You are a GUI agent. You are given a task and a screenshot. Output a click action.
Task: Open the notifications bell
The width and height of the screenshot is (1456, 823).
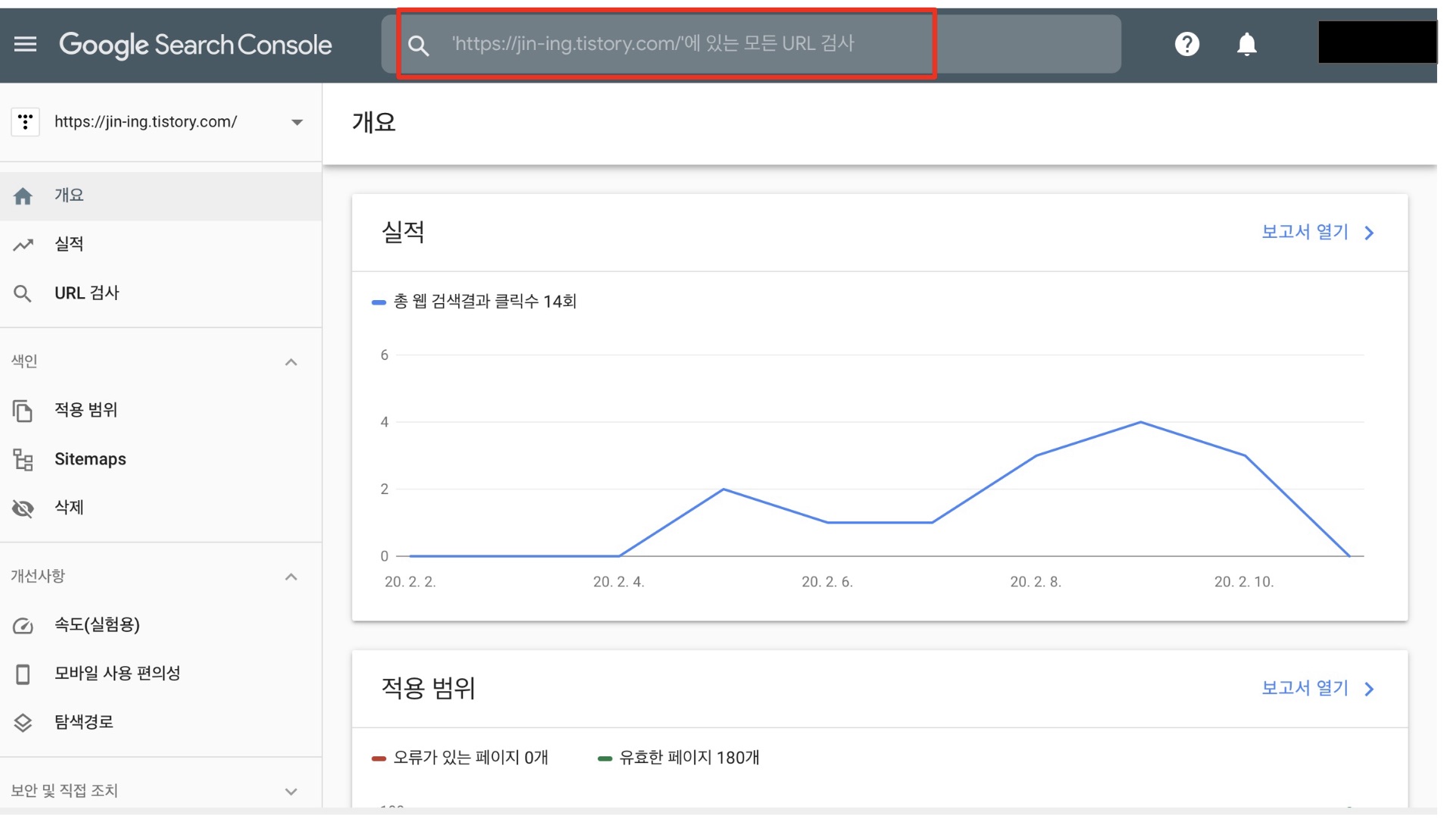[x=1247, y=45]
